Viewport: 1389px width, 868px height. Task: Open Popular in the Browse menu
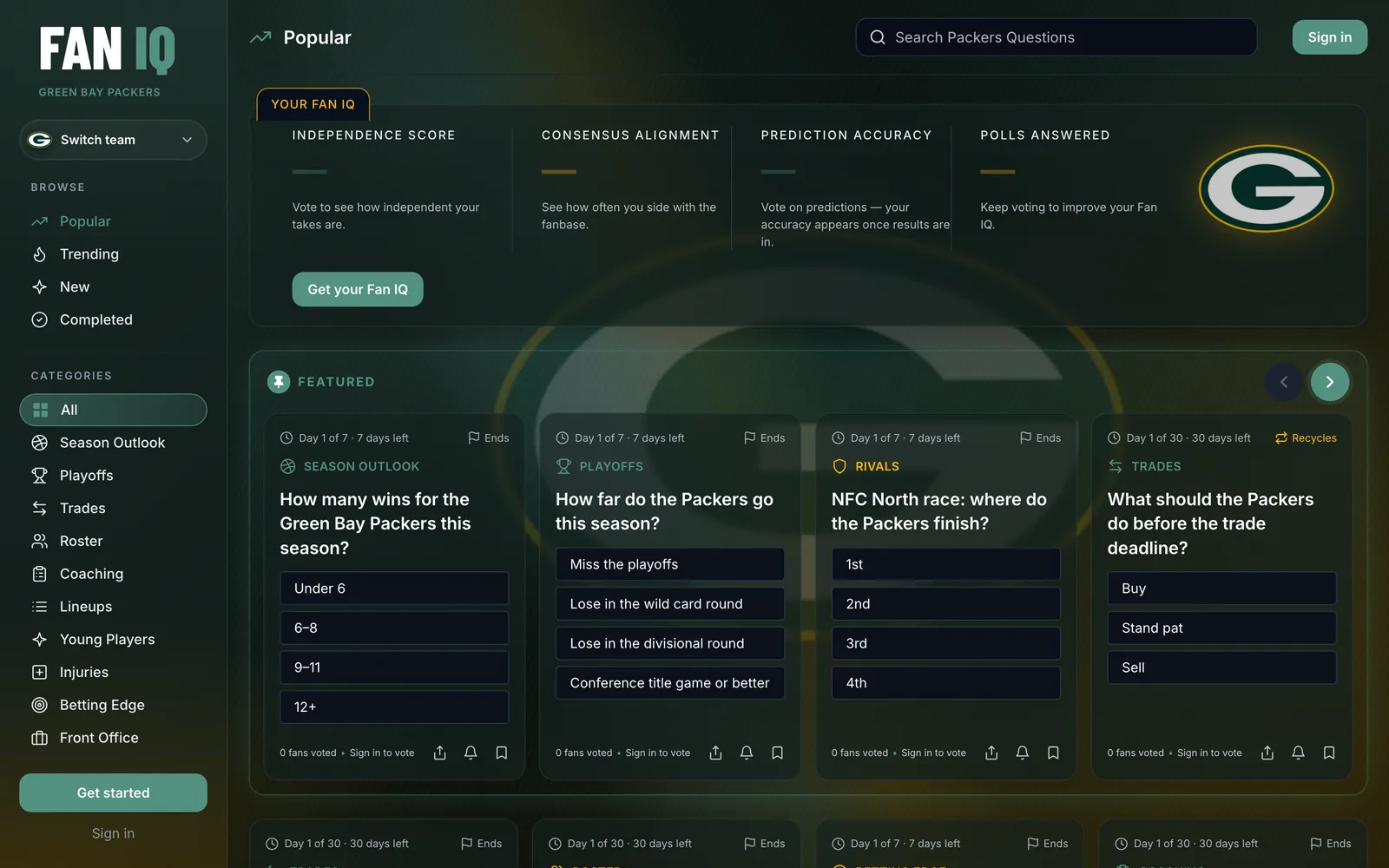(x=113, y=221)
